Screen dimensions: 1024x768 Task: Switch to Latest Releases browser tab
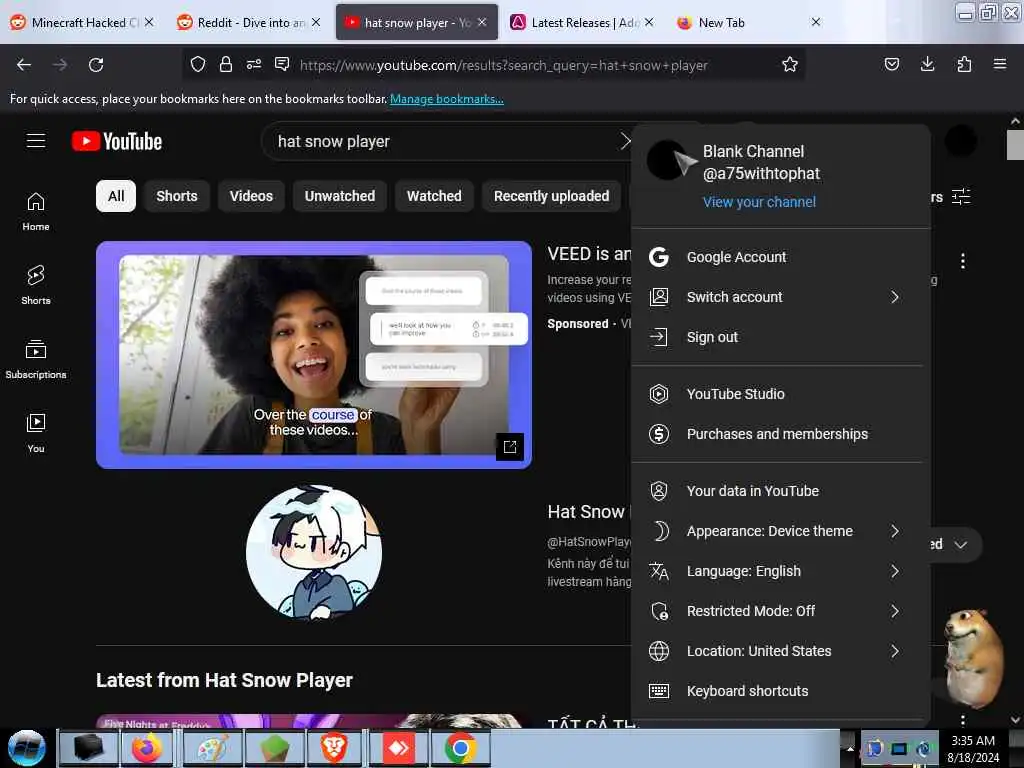583,22
